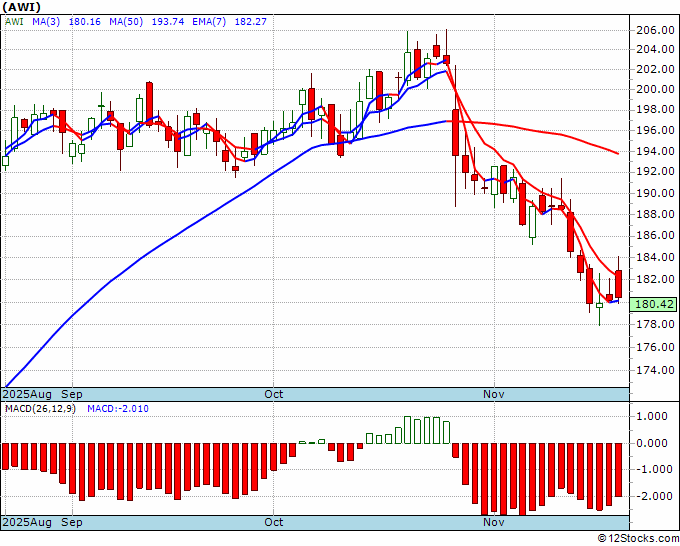Click the current price tag 180.42
Viewport: 680px width, 546px height.
[x=654, y=304]
